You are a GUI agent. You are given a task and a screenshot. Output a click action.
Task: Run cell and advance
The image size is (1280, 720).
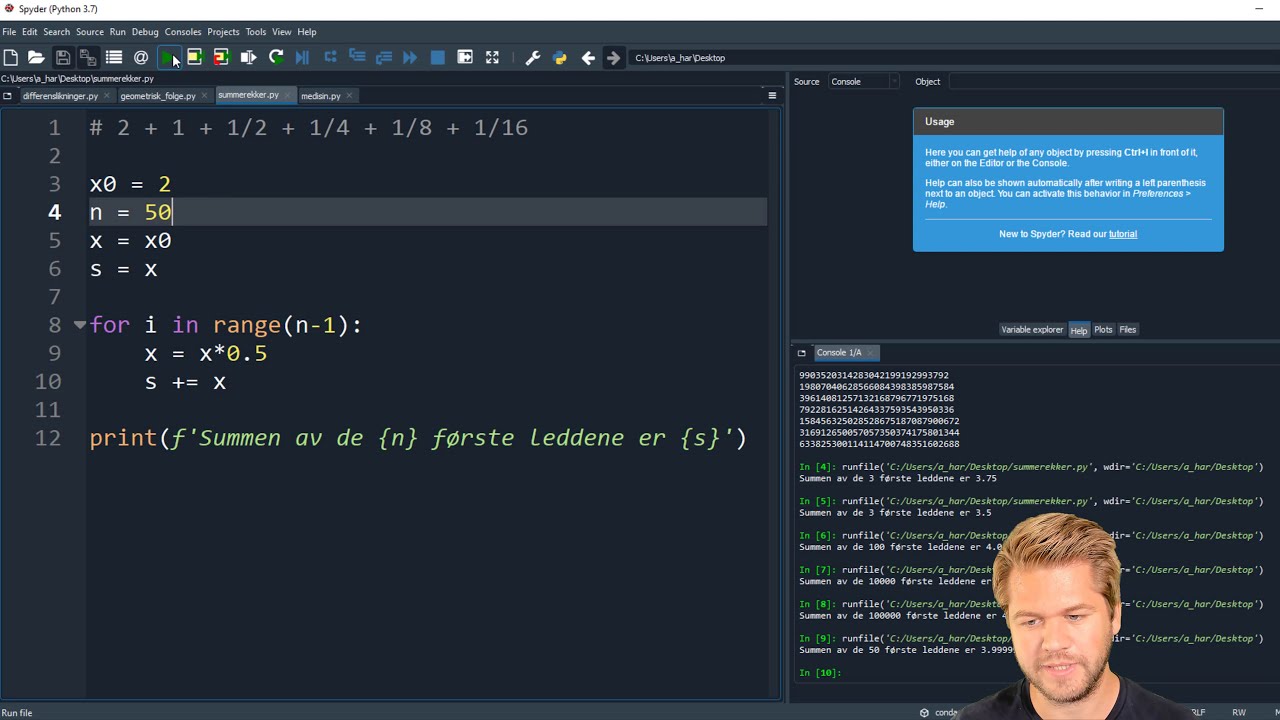(x=221, y=58)
